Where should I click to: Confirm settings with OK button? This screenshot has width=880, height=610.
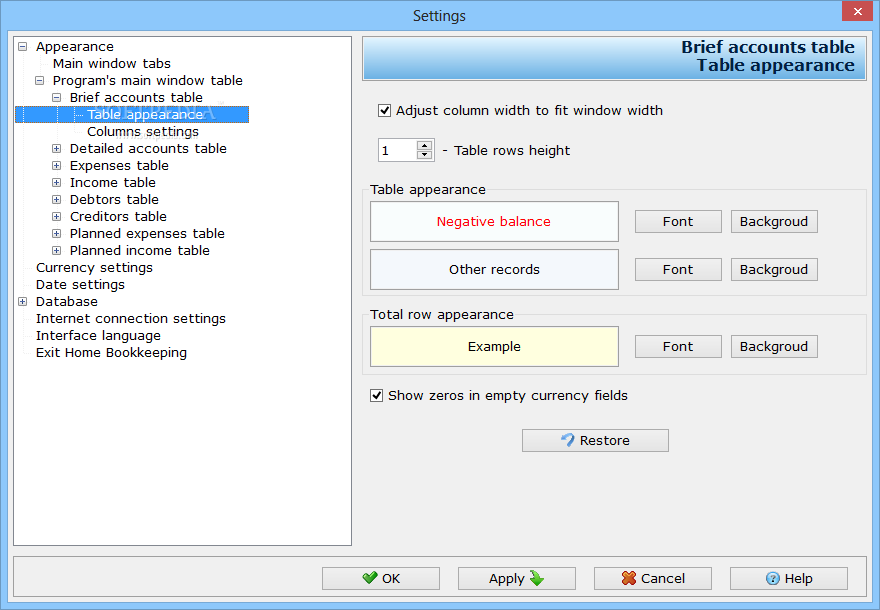coord(381,578)
